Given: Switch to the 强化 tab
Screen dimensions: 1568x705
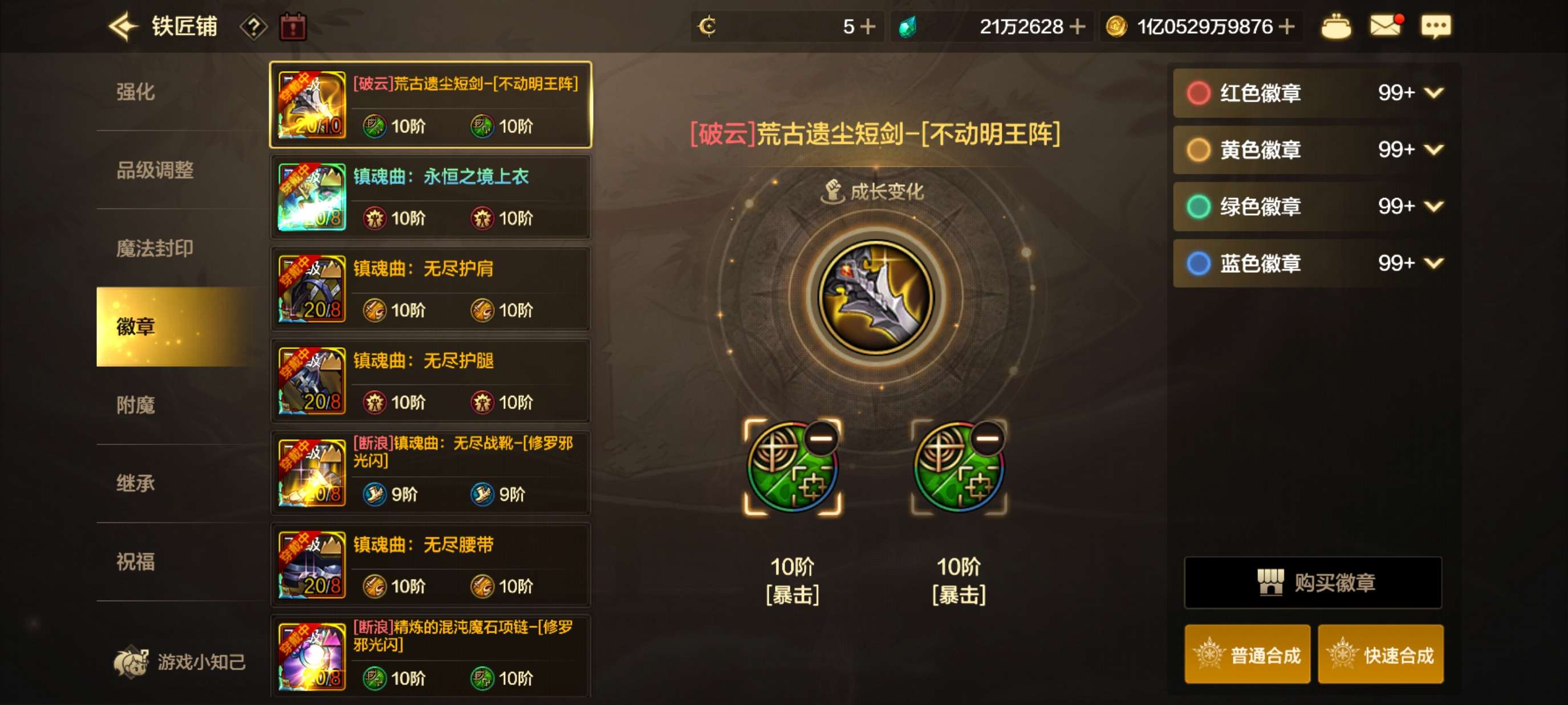Looking at the screenshot, I should tap(135, 92).
